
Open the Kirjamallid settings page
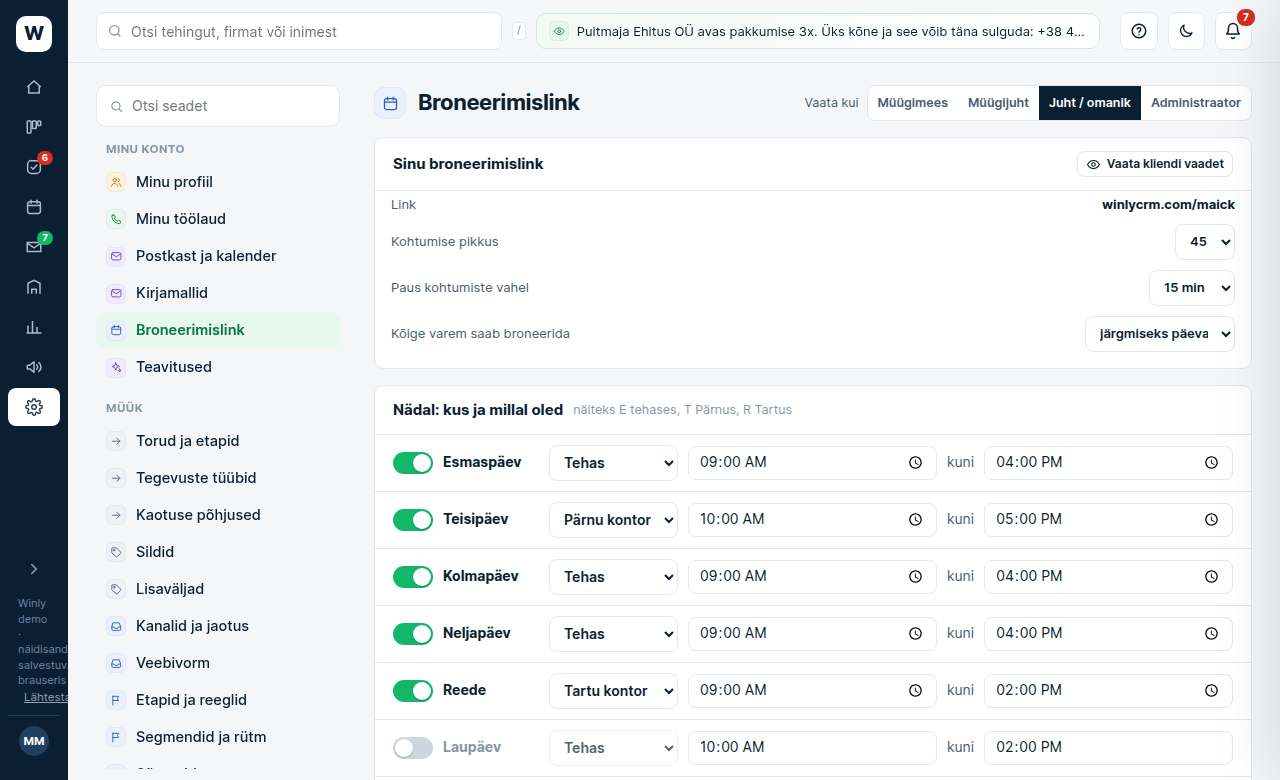pyautogui.click(x=218, y=293)
